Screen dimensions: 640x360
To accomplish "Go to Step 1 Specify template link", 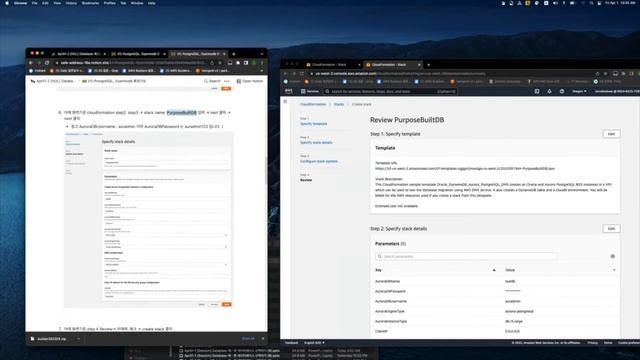I will tap(313, 124).
